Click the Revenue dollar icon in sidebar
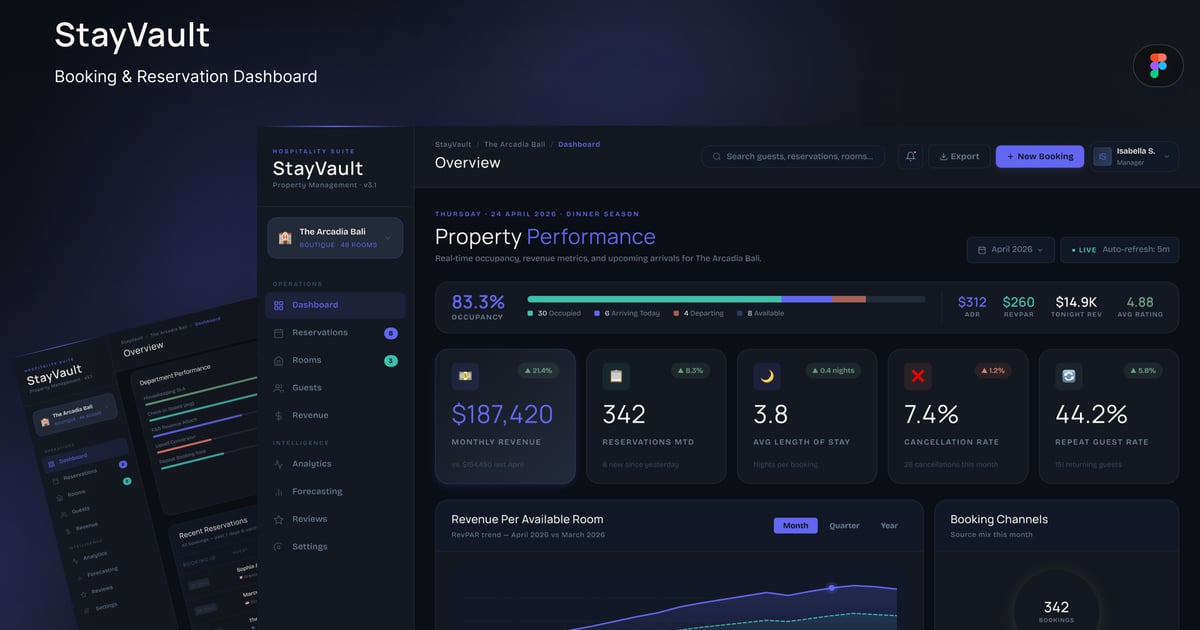The width and height of the screenshot is (1200, 630). point(279,415)
